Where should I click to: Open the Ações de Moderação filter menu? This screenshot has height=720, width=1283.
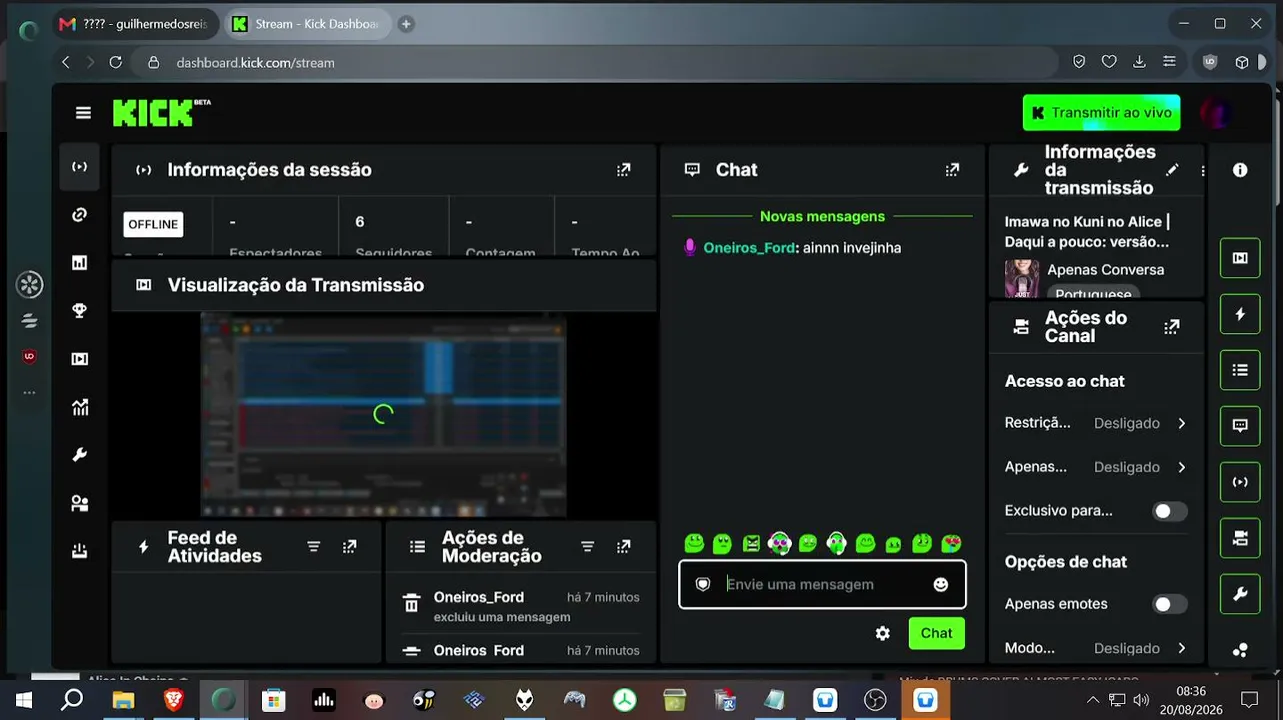point(588,547)
